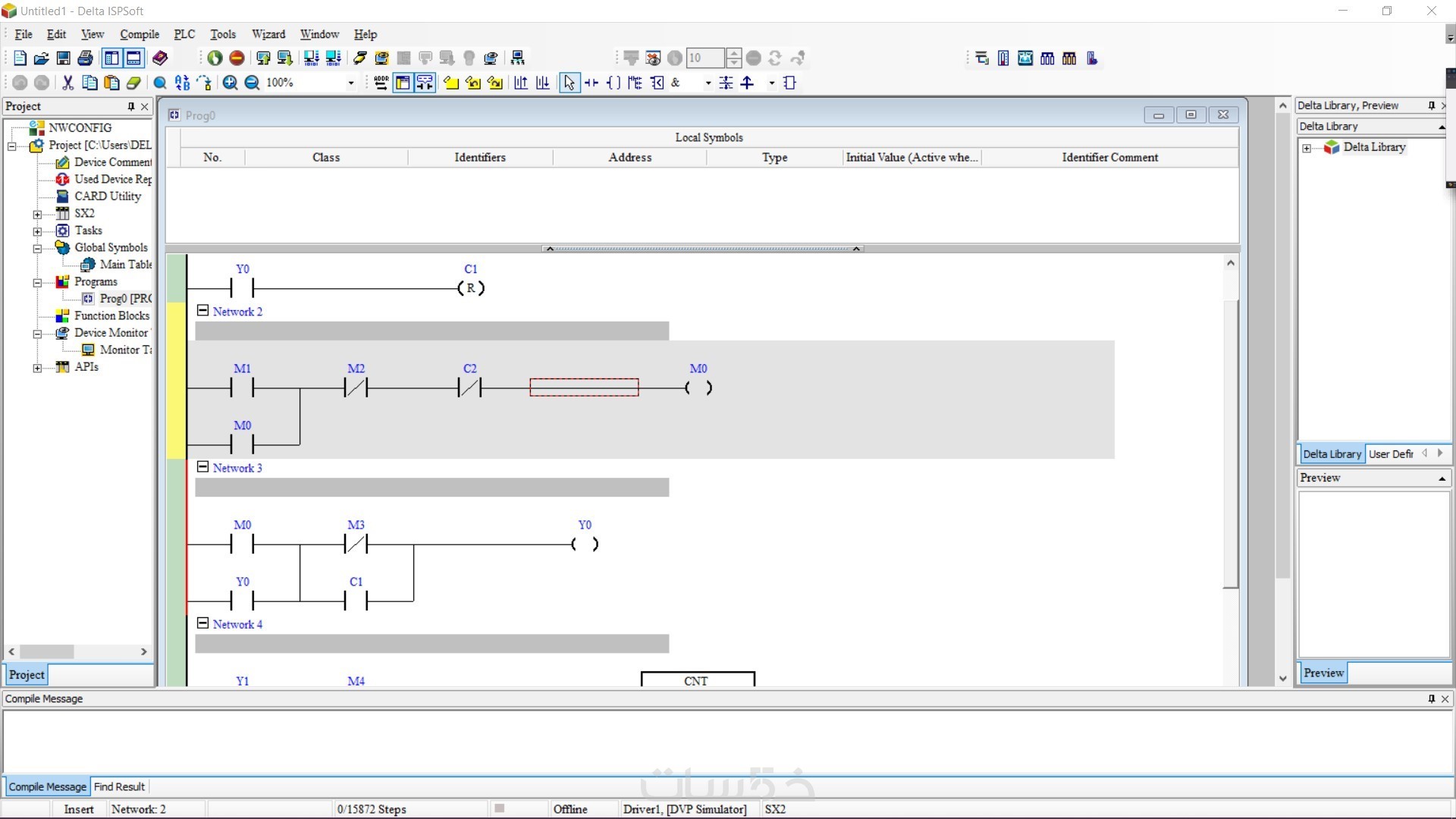Select the coil insertion tool

coord(613,83)
